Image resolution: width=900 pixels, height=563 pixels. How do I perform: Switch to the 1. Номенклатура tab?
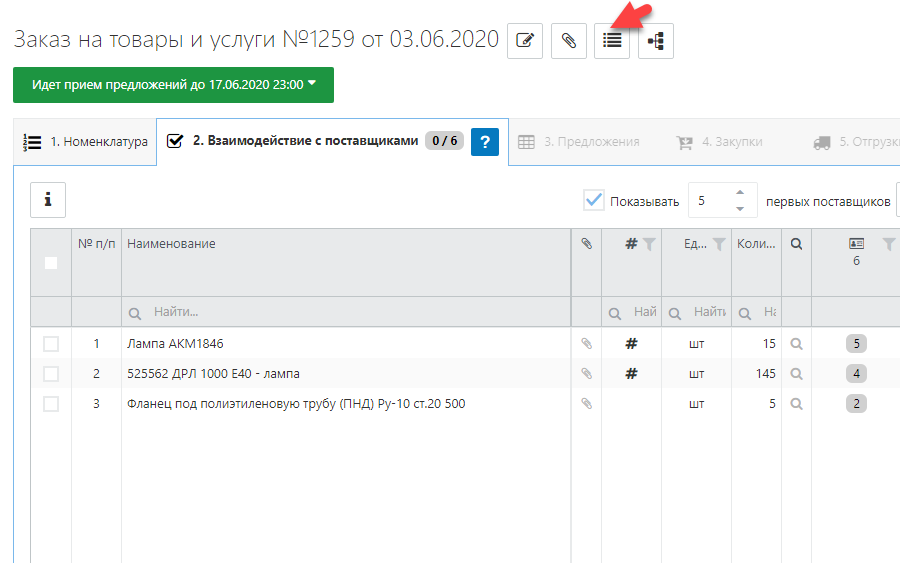click(x=86, y=142)
